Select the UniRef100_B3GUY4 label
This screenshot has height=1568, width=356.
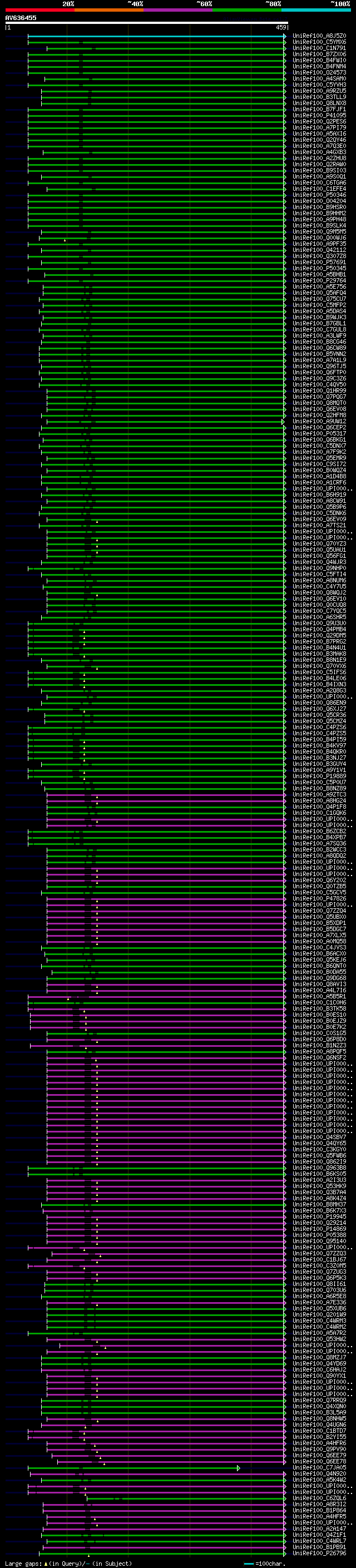[x=319, y=763]
